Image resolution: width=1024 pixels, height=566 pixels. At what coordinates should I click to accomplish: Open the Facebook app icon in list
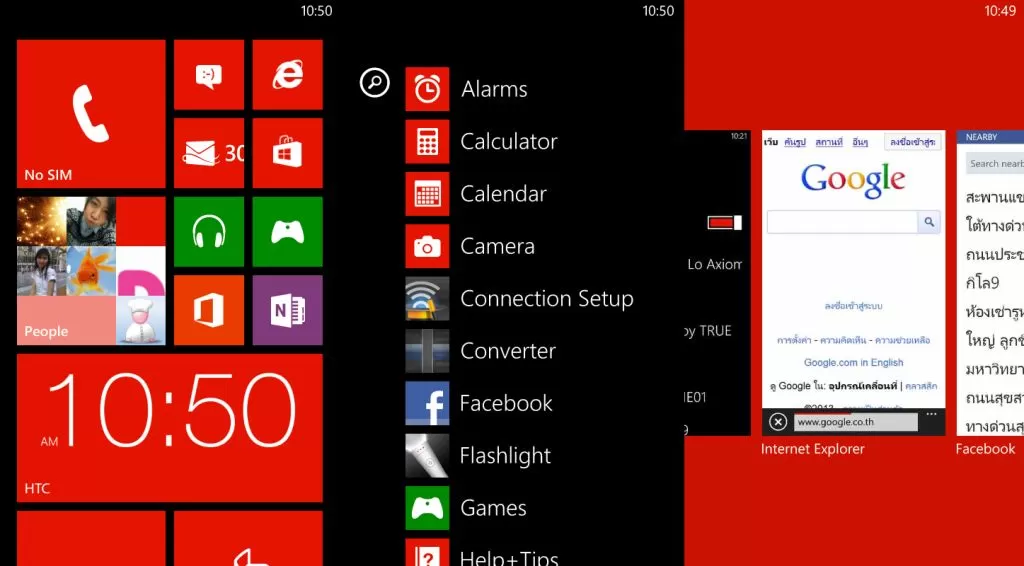[x=427, y=403]
